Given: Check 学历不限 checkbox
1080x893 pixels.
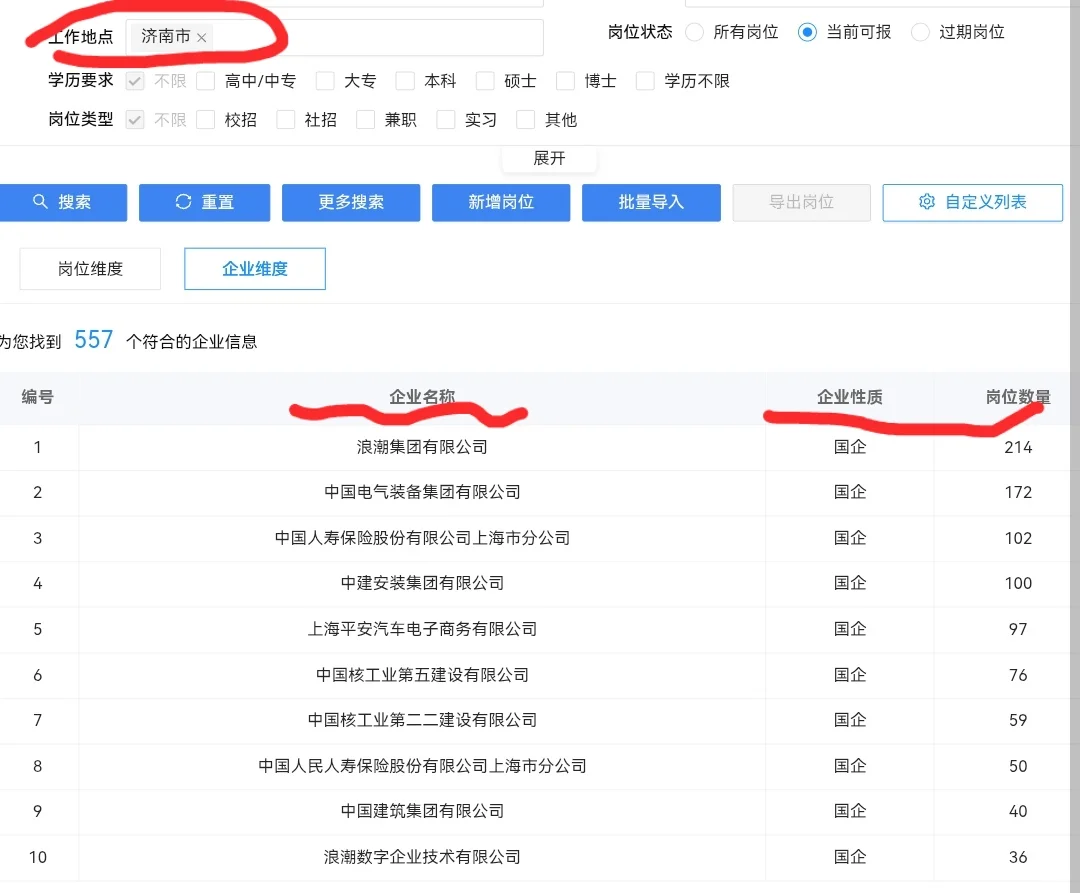Looking at the screenshot, I should 645,81.
